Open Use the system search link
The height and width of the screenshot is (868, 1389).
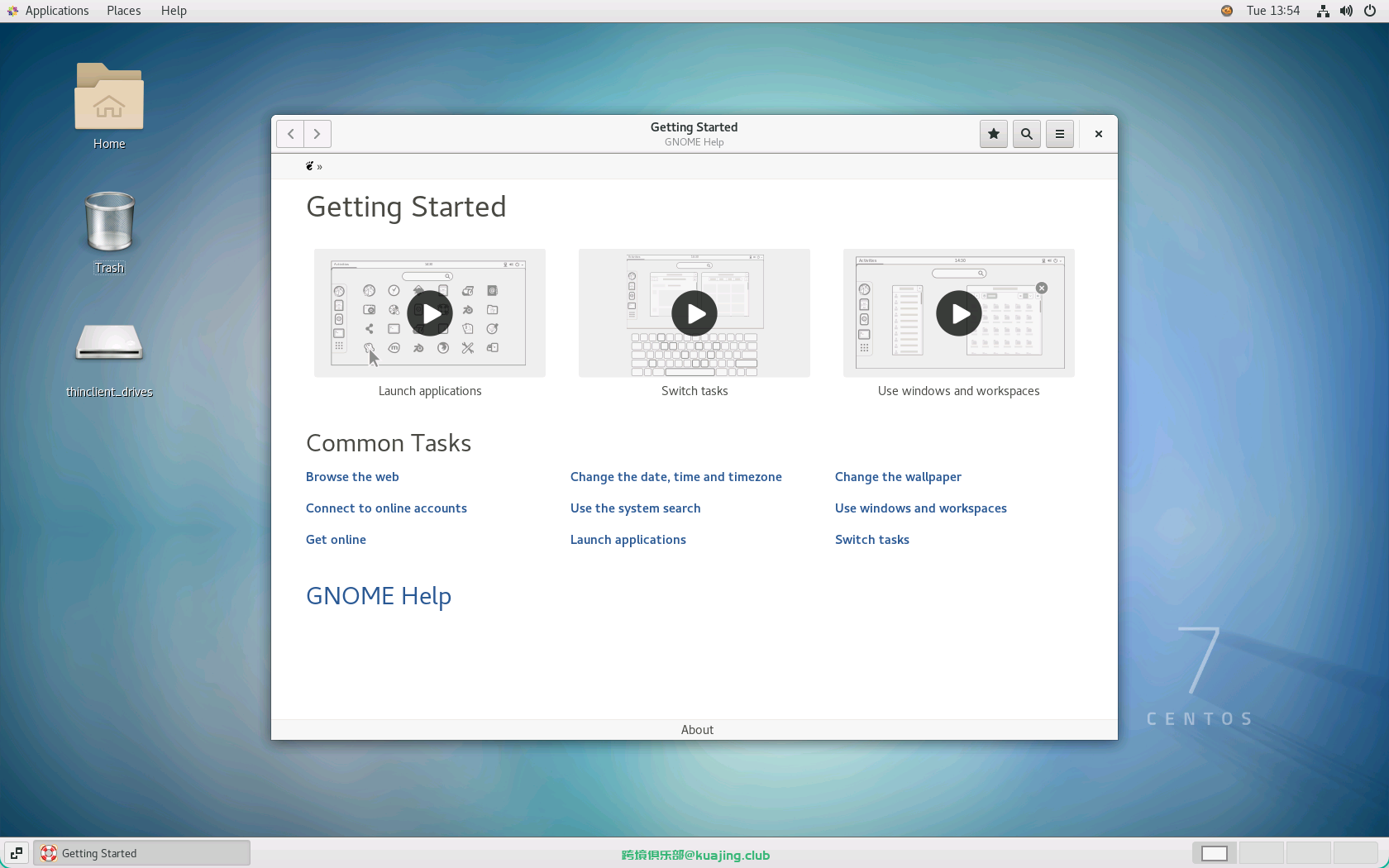tap(635, 508)
